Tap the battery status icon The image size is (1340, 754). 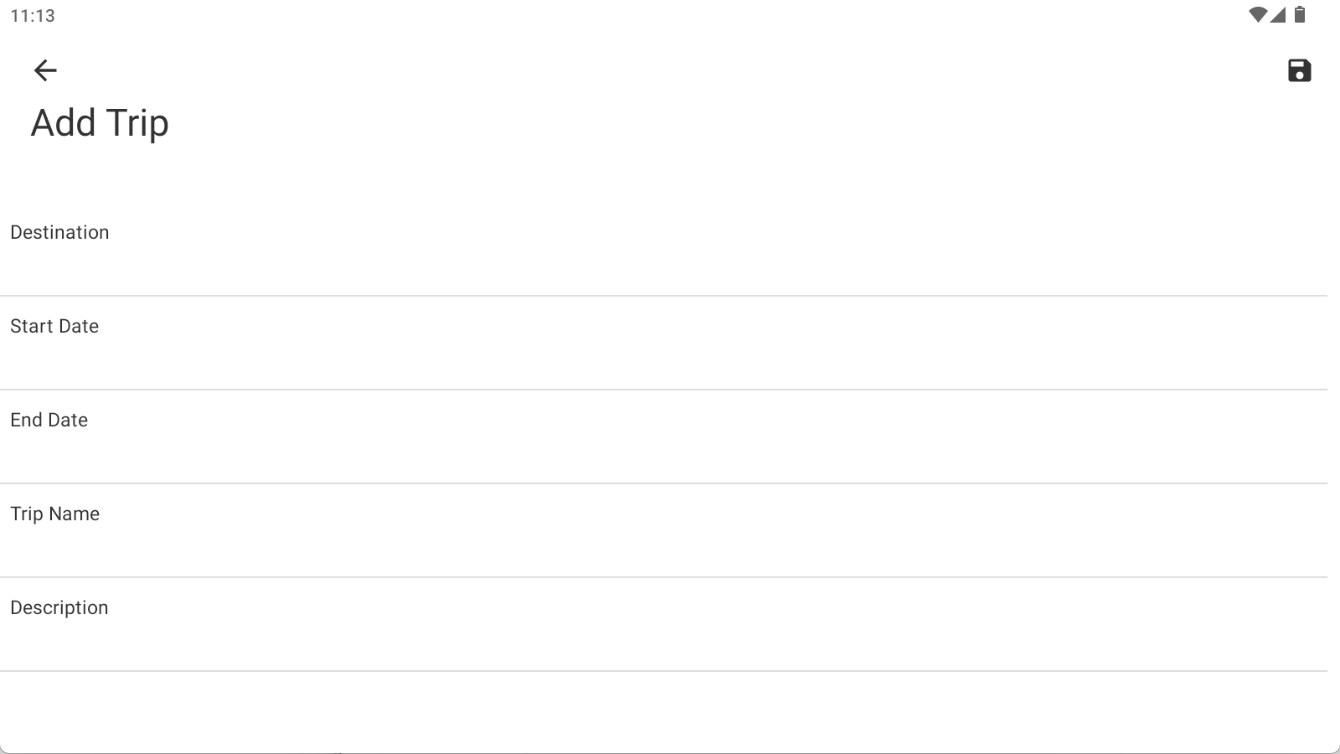[1300, 15]
